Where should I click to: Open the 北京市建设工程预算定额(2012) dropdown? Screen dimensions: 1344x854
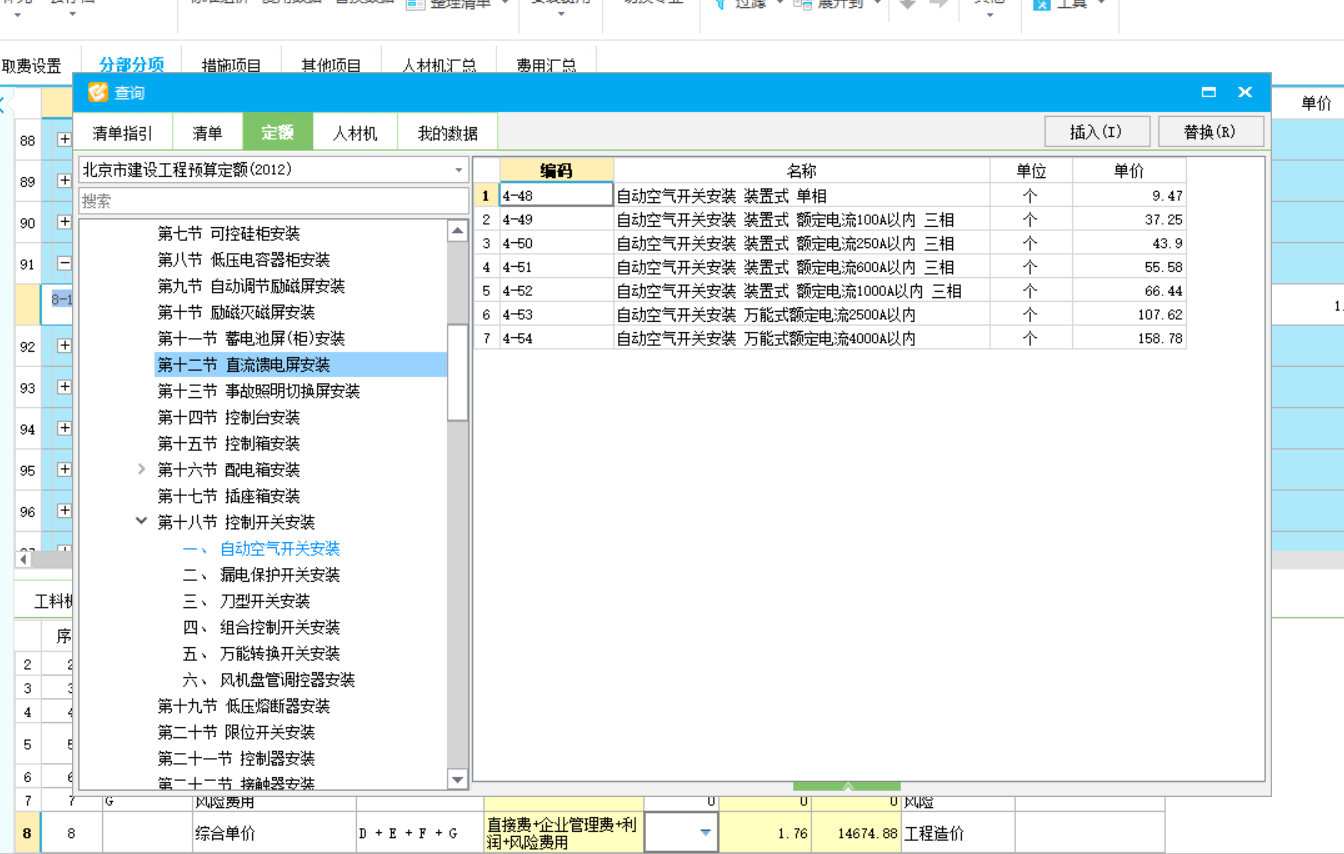(459, 170)
